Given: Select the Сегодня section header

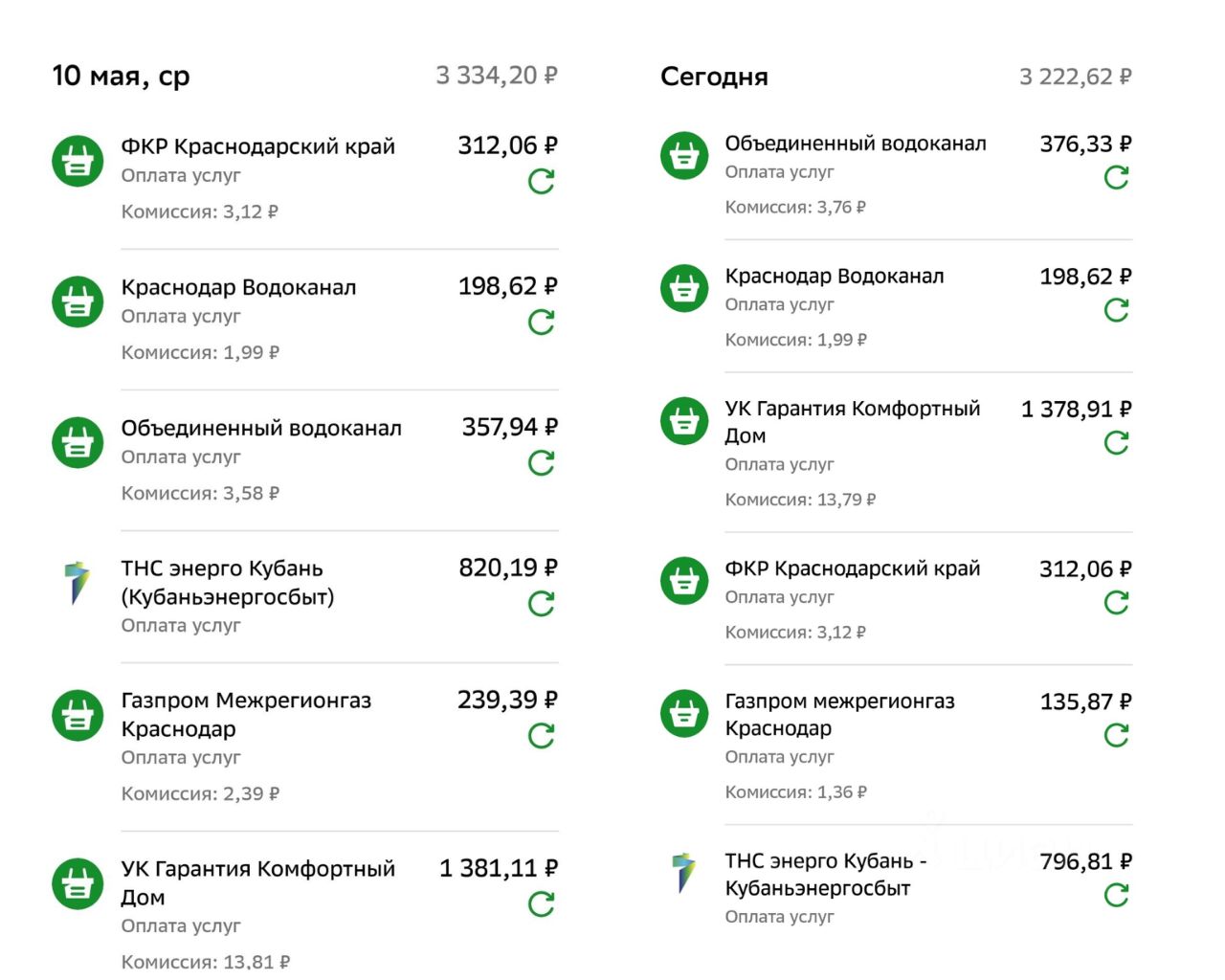Looking at the screenshot, I should pos(714,77).
